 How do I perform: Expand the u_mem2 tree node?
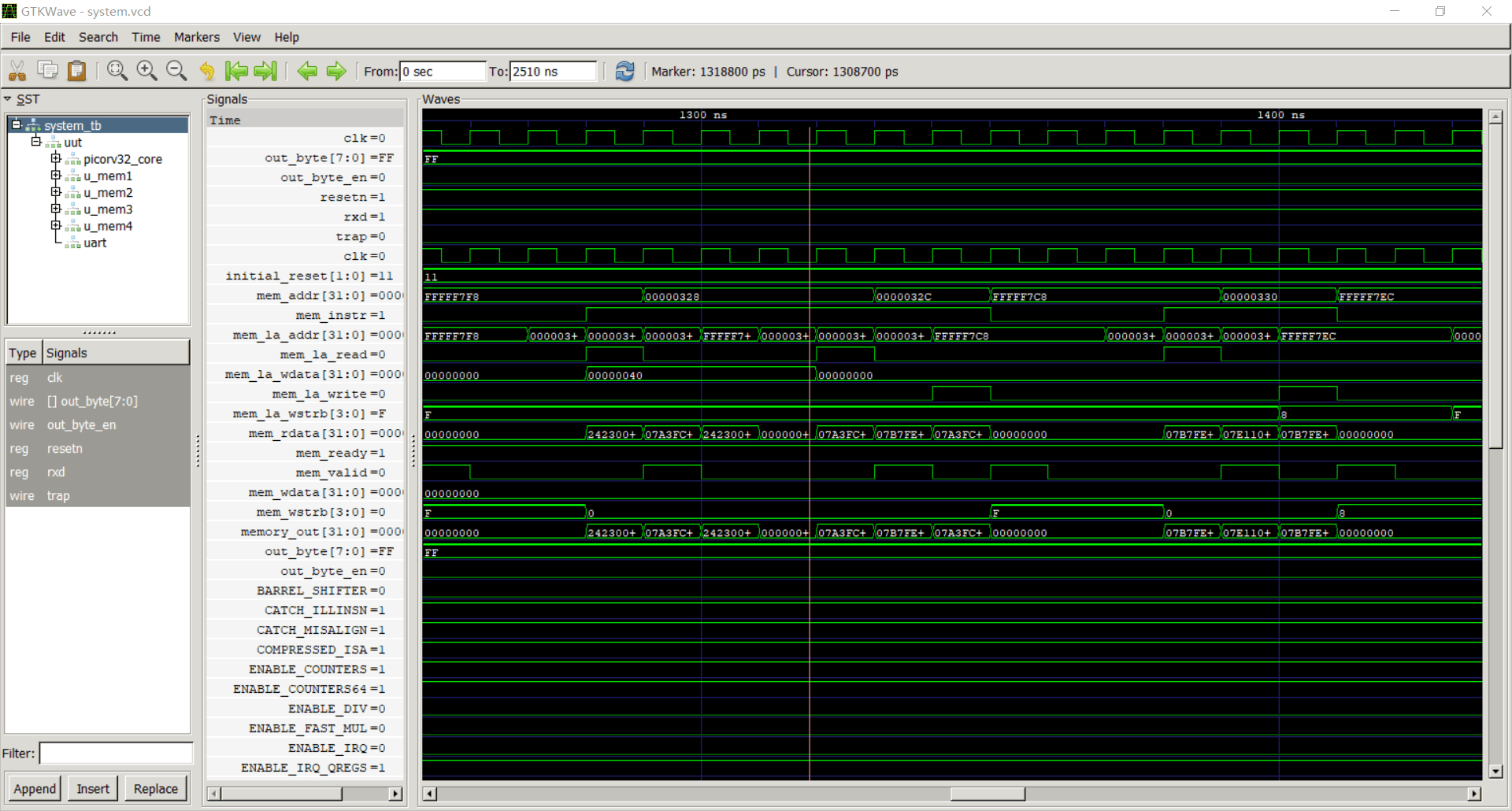click(55, 192)
